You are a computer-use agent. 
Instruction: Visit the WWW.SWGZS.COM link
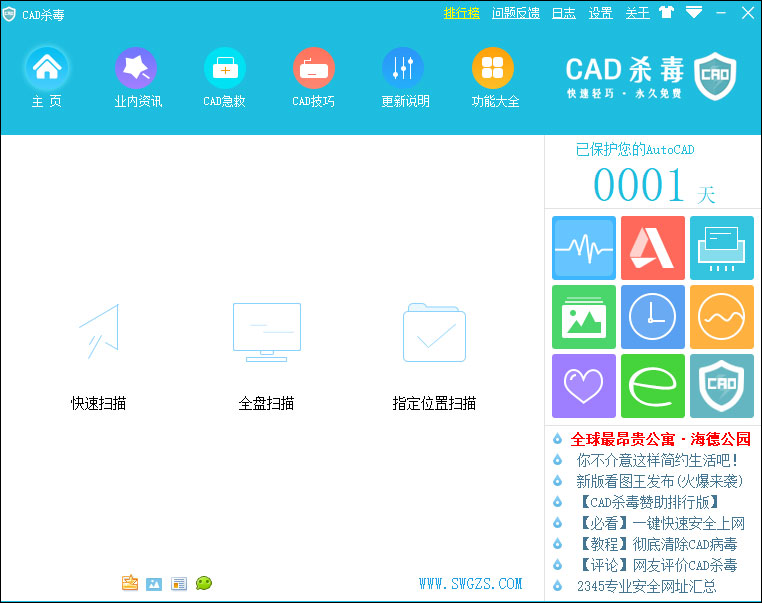(470, 584)
